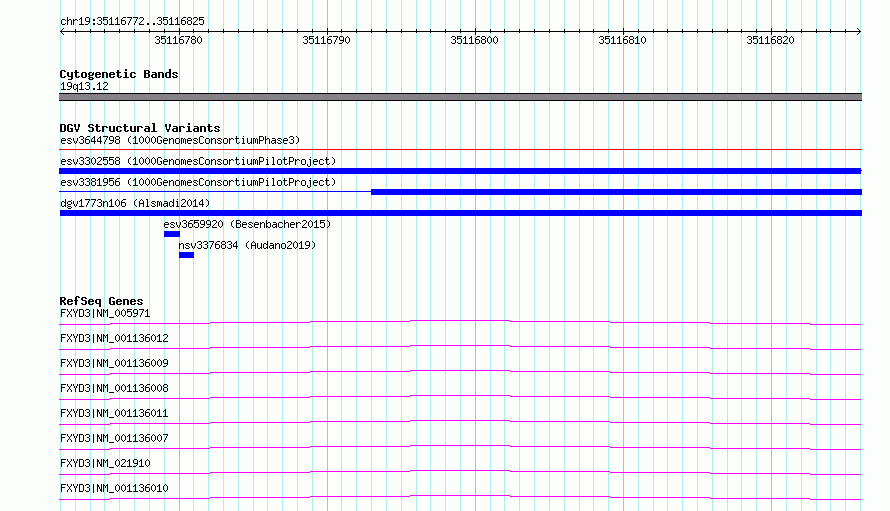Click the blue esv3302558 variant bar
This screenshot has width=890, height=511.
(x=460, y=171)
